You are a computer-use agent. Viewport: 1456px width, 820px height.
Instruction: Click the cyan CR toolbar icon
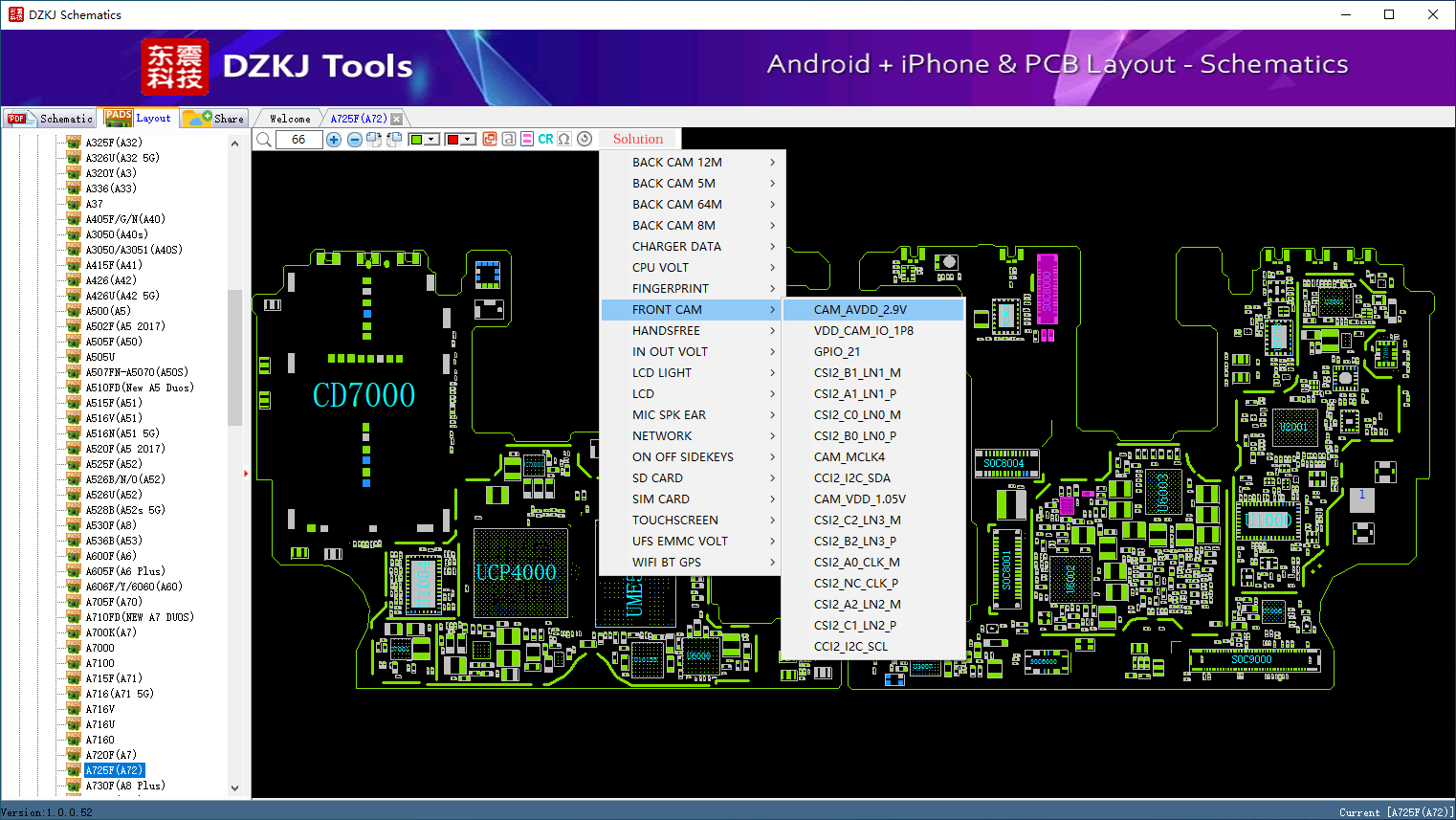(x=545, y=139)
